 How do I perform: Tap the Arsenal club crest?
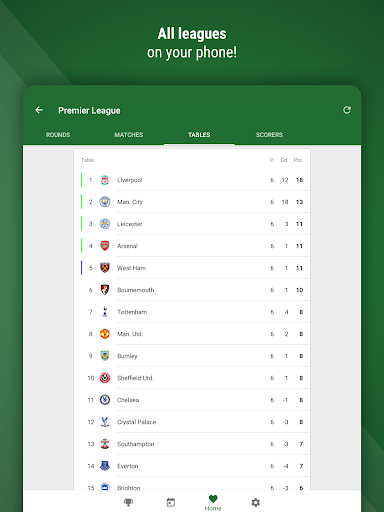105,246
